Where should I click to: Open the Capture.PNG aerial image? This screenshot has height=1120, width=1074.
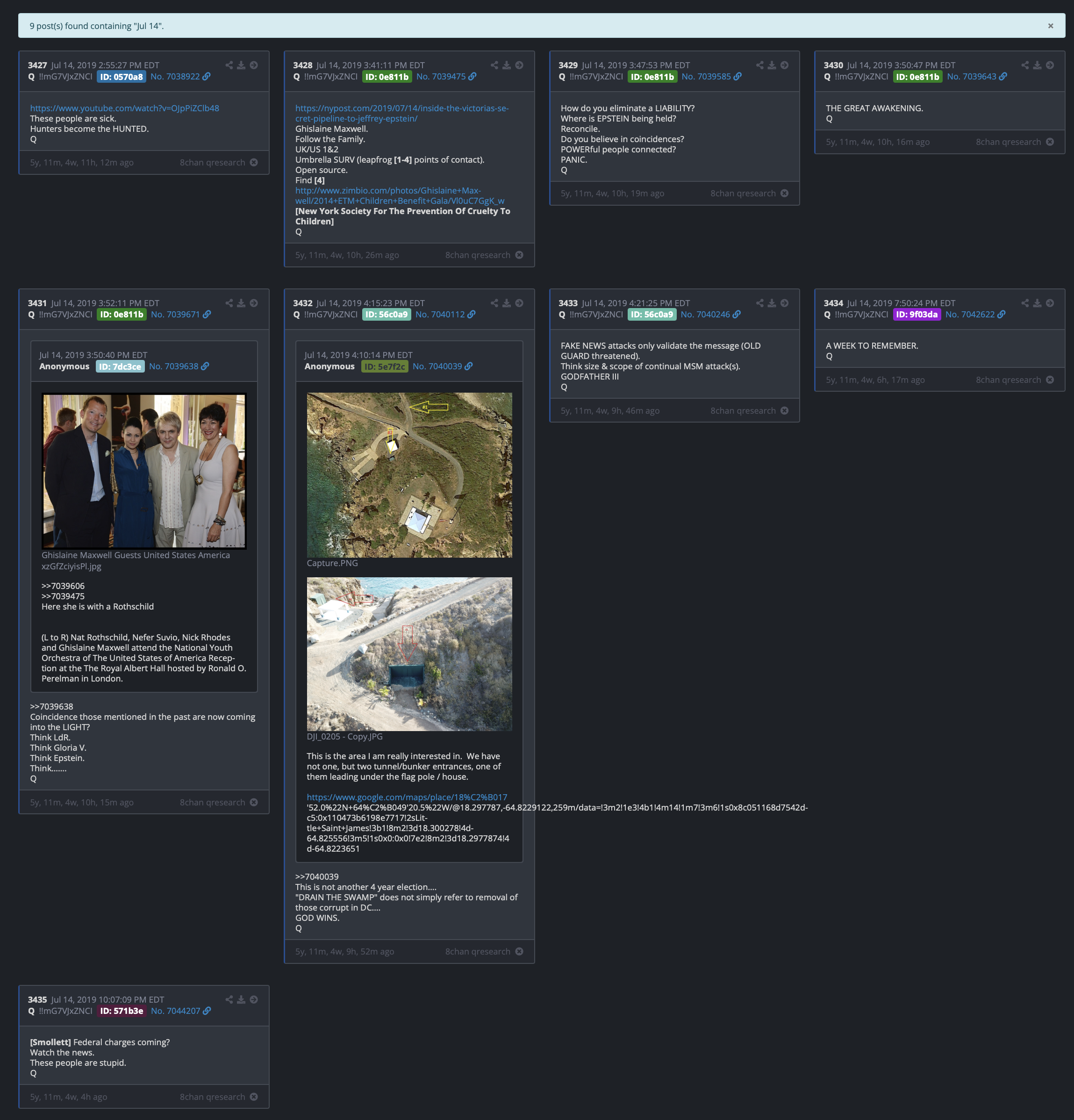pos(409,475)
